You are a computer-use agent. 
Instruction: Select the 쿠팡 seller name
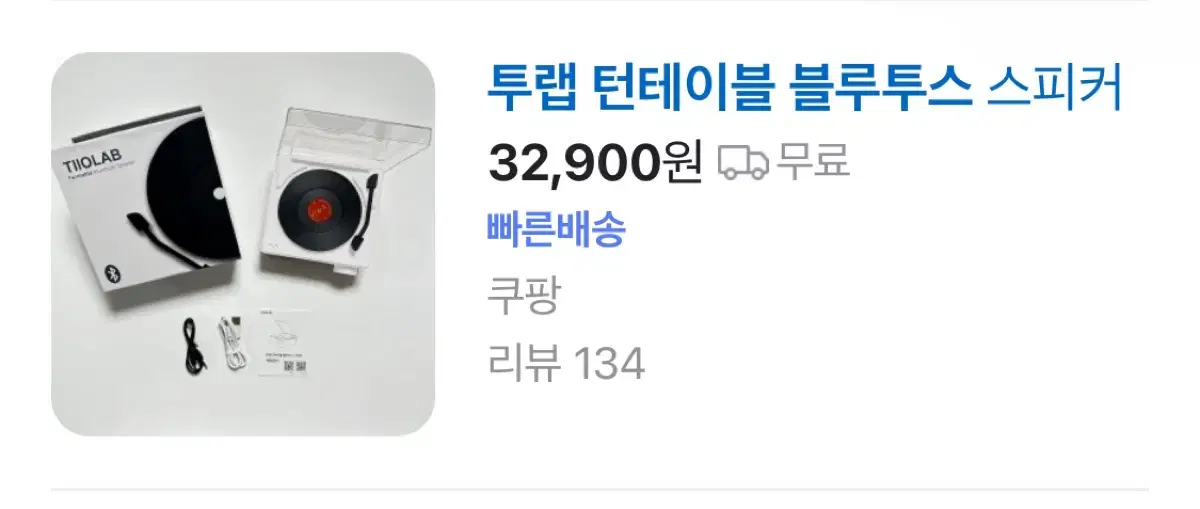tap(523, 296)
